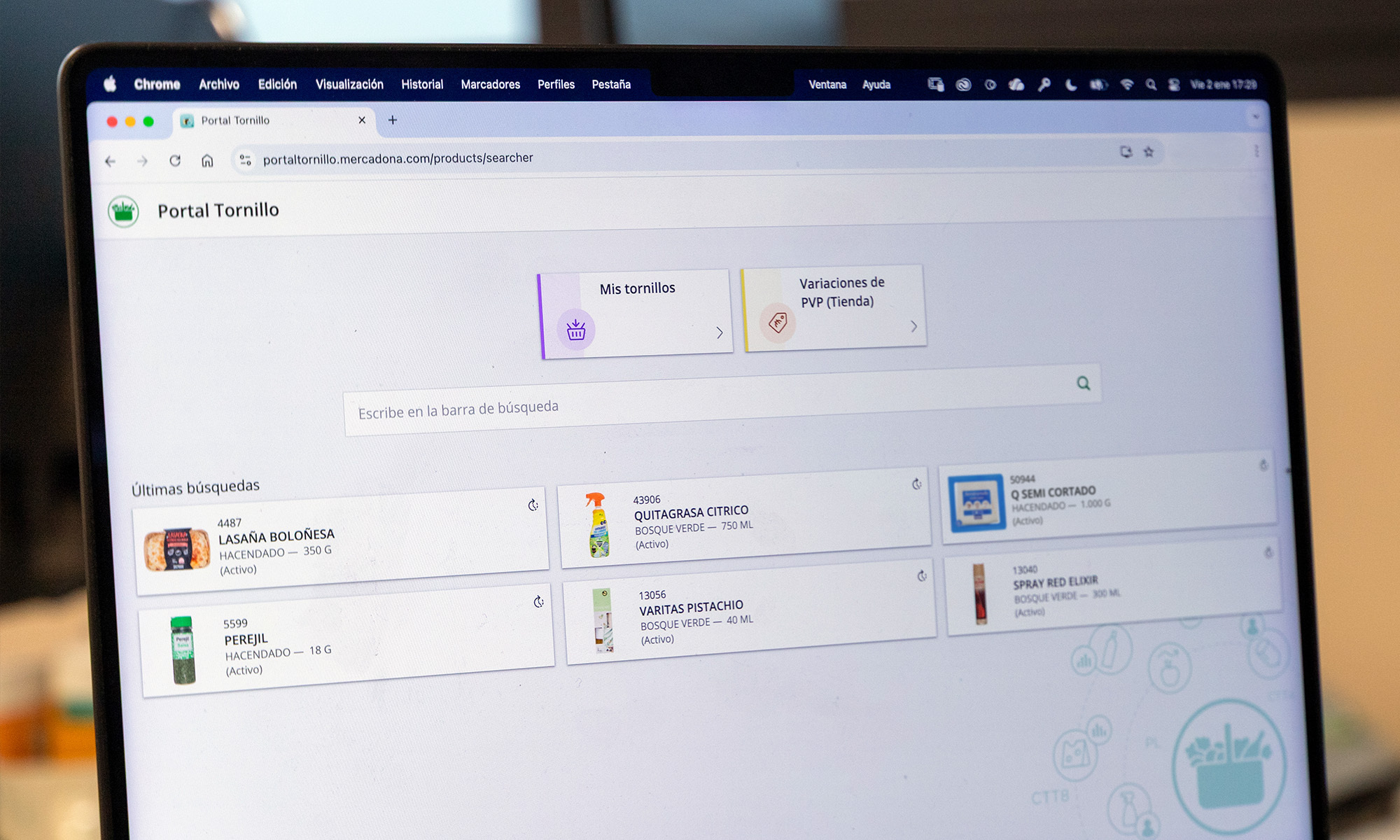Image resolution: width=1400 pixels, height=840 pixels.
Task: Click the cloud icon in menu bar
Action: click(1016, 85)
